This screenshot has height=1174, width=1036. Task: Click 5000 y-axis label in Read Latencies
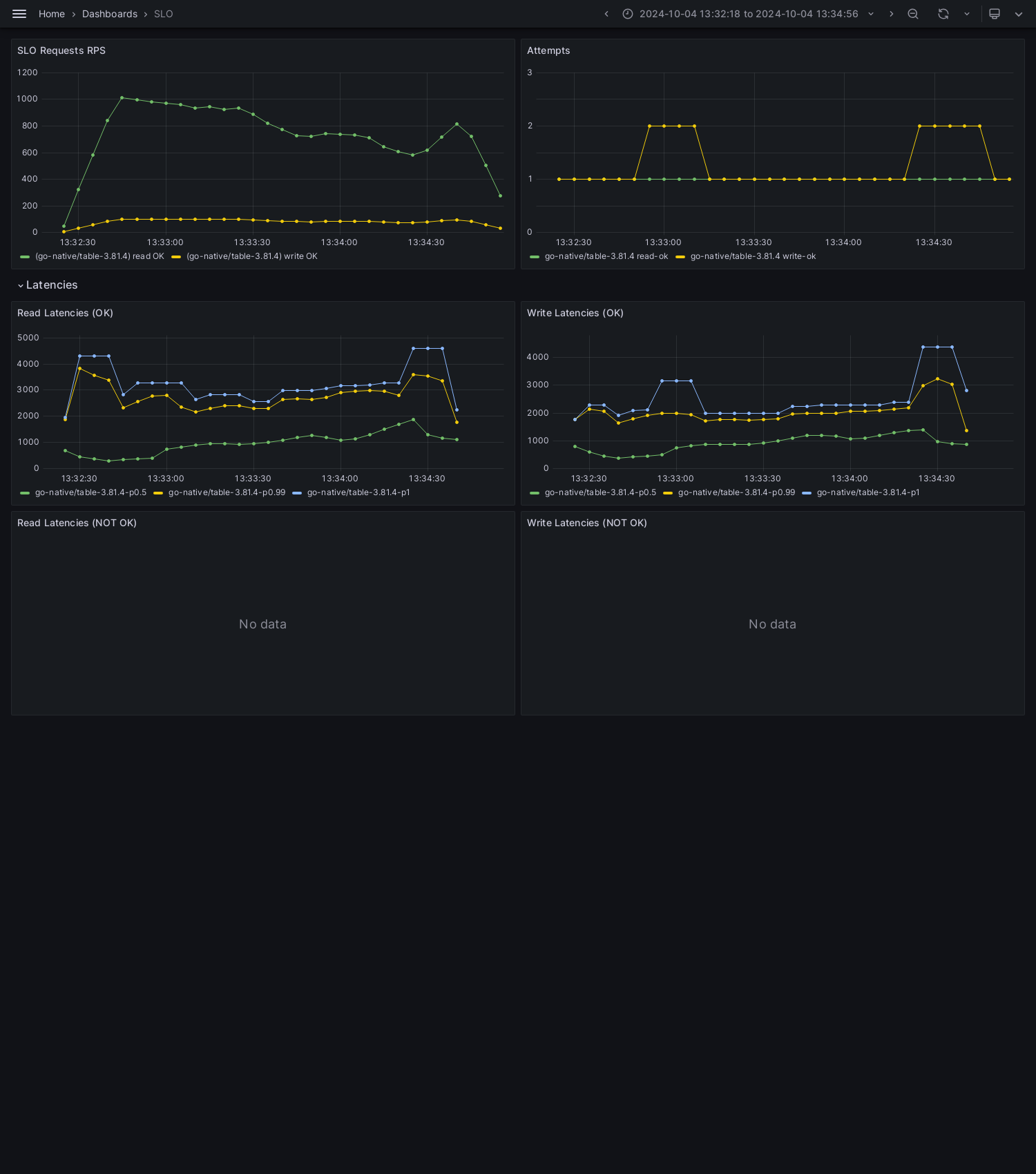(28, 338)
